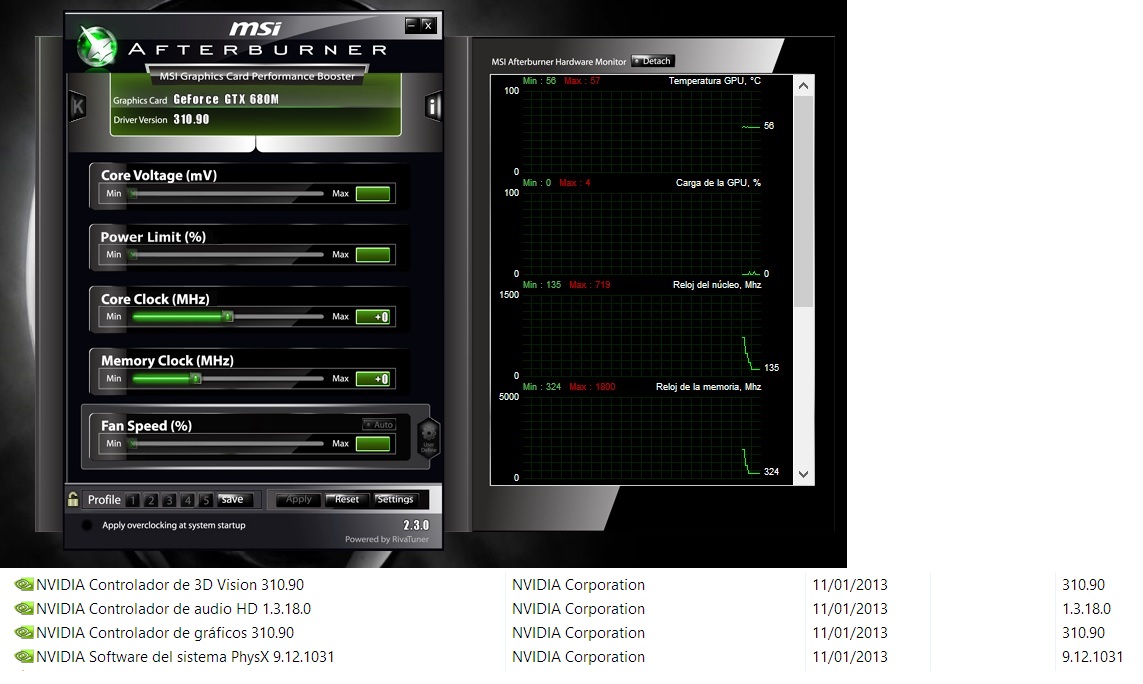Viewport: 1143px width, 684px height.
Task: Click the Reloj del núcleo graph
Action: click(641, 335)
